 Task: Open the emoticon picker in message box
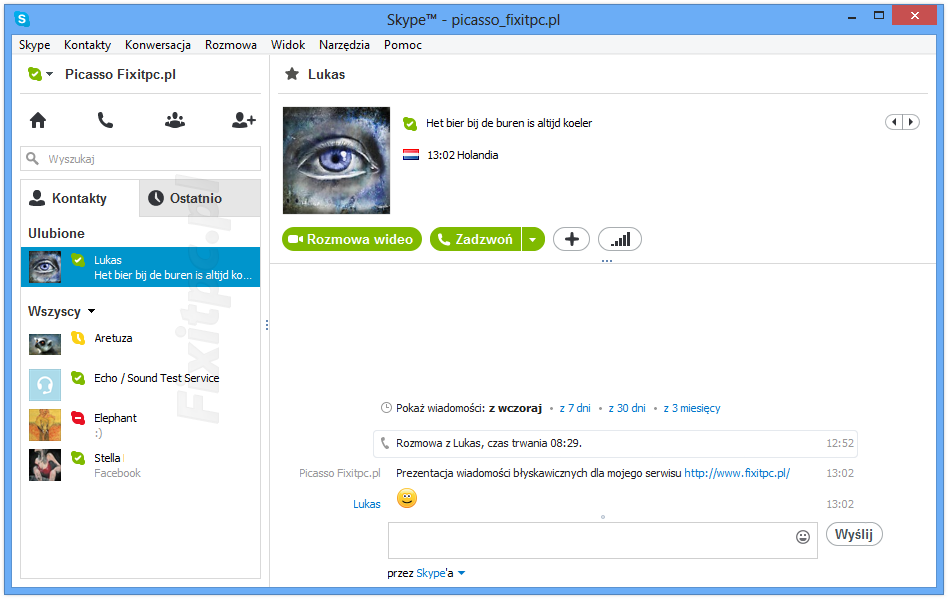803,537
